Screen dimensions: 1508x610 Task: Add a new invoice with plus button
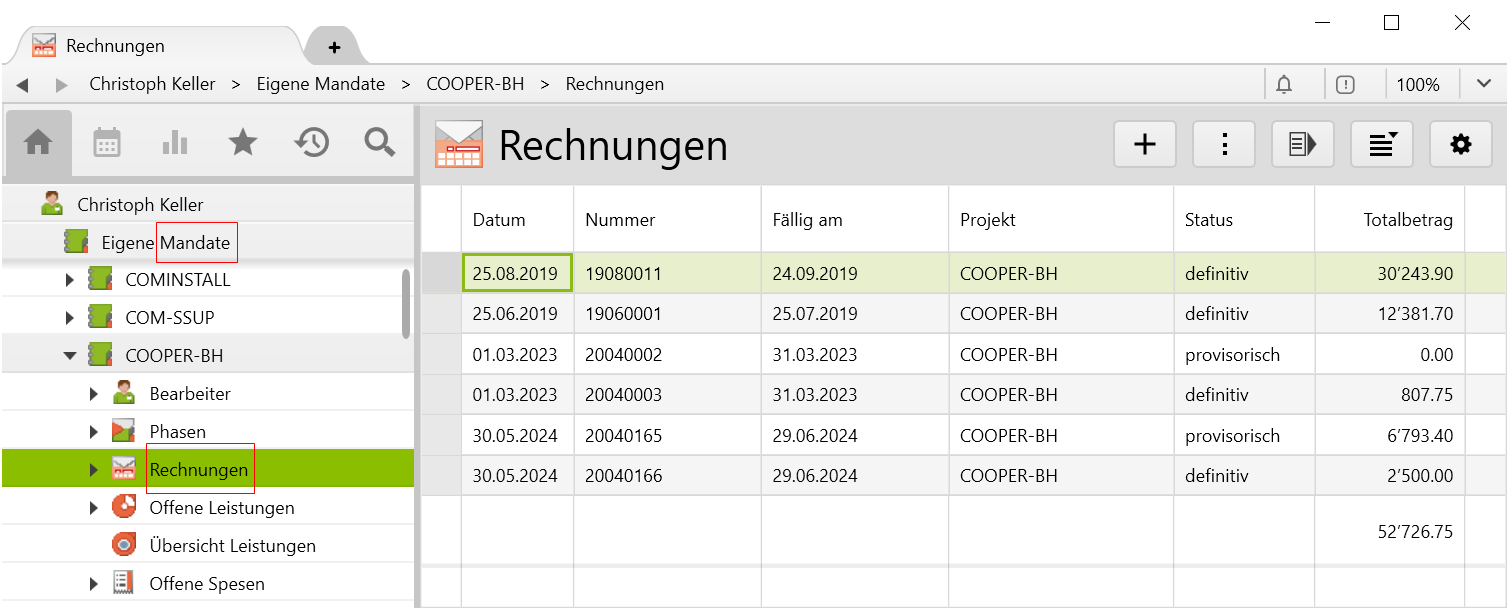(1144, 145)
